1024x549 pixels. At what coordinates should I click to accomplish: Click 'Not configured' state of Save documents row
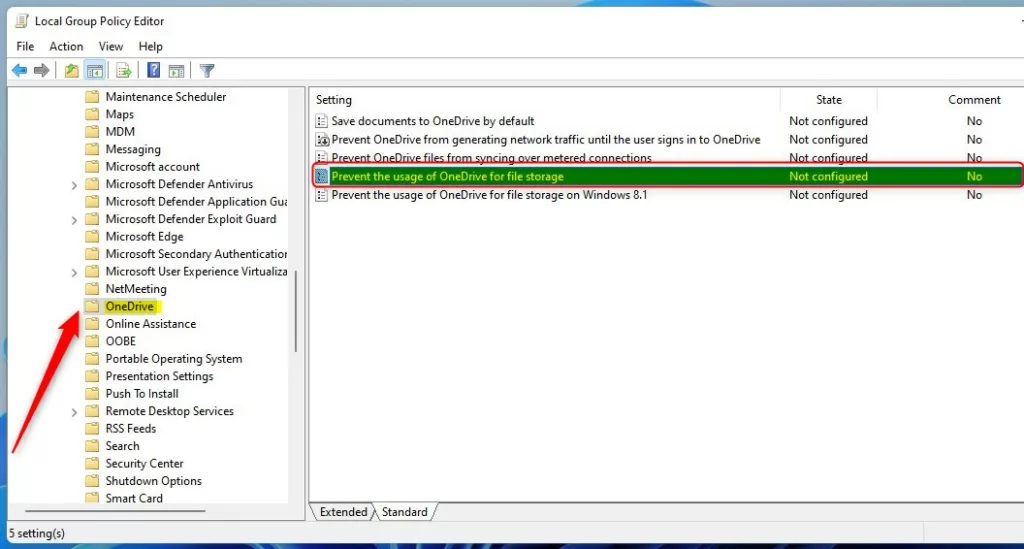(x=828, y=121)
